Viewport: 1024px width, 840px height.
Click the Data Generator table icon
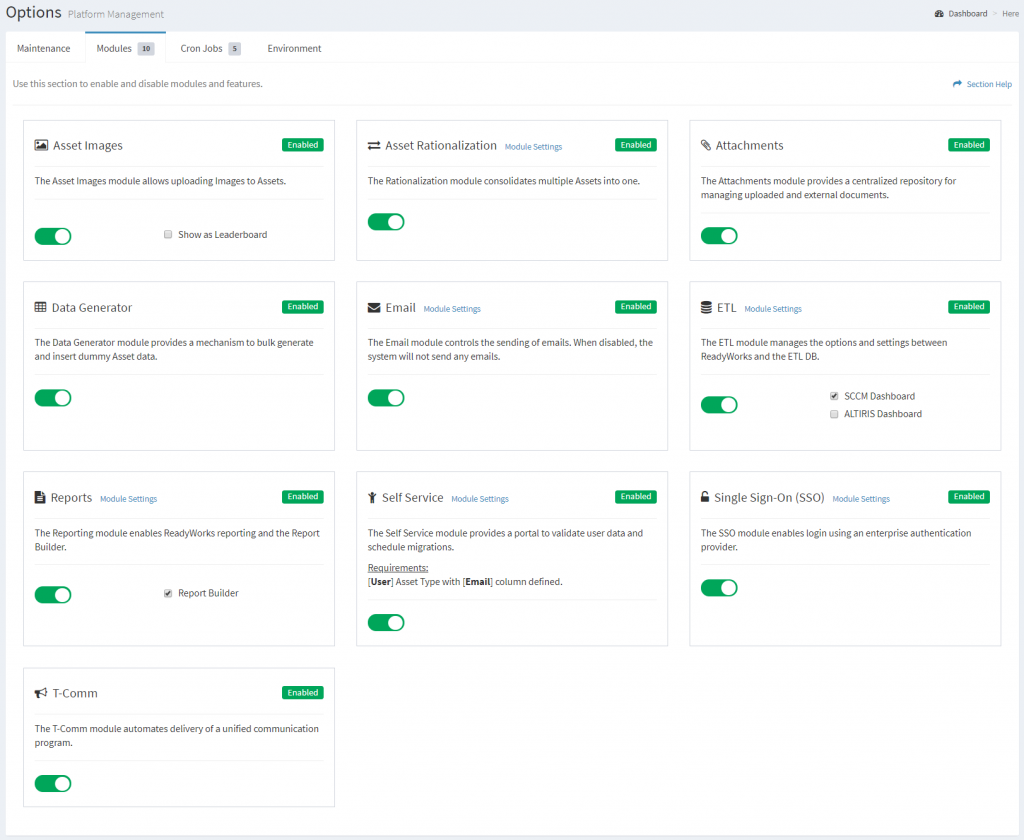click(39, 307)
